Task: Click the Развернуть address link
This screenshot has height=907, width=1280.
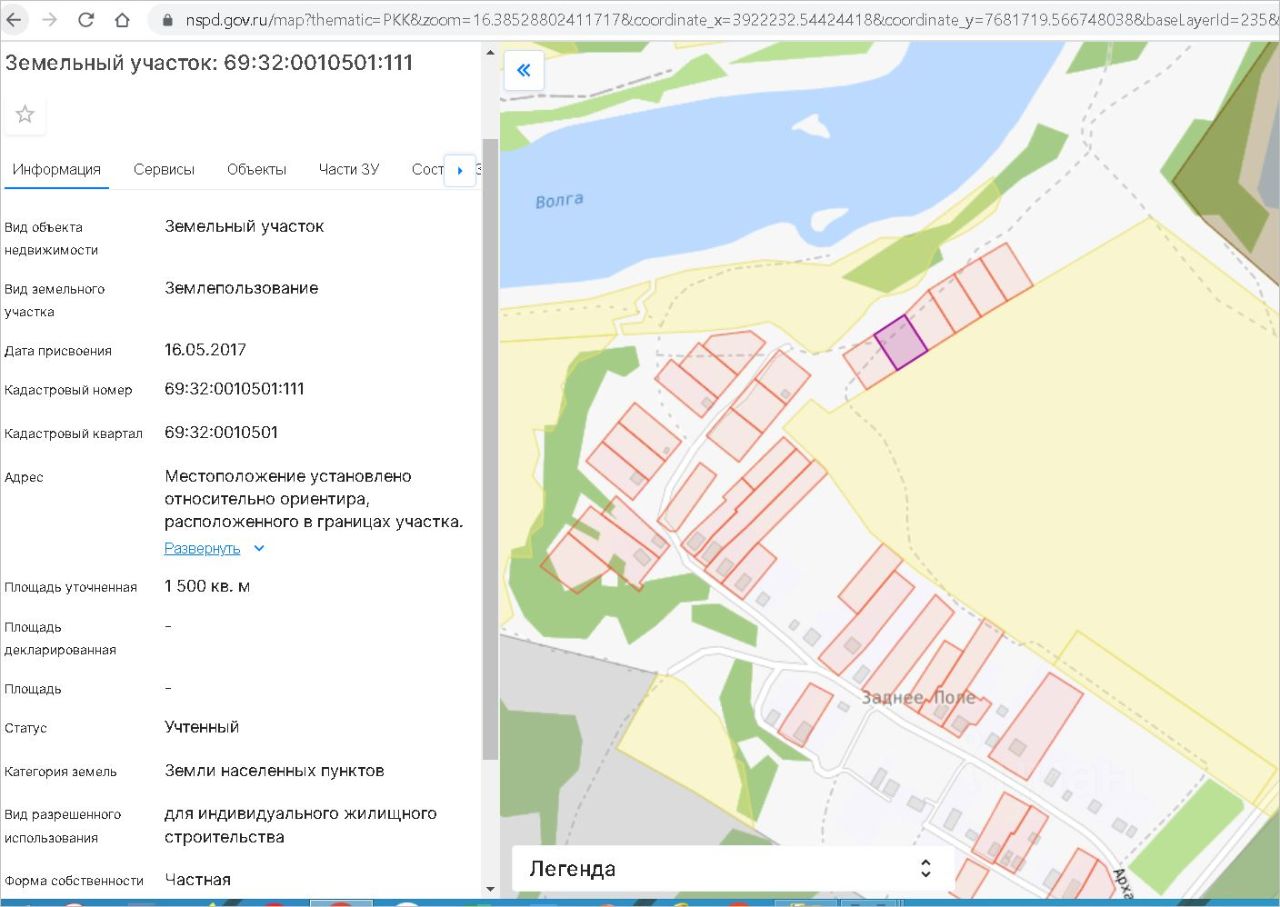Action: tap(202, 548)
